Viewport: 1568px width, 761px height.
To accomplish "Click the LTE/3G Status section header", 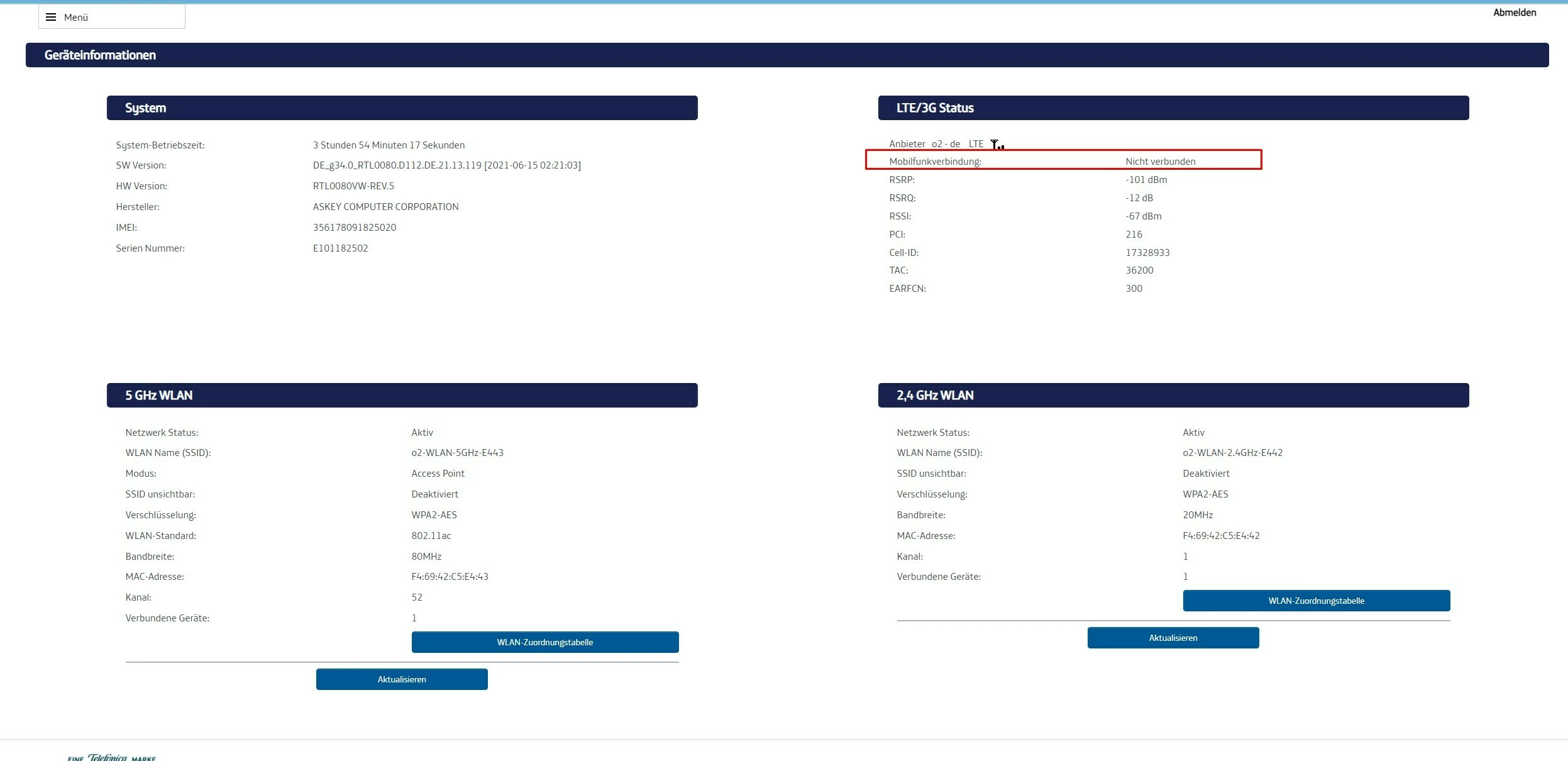I will pos(934,108).
